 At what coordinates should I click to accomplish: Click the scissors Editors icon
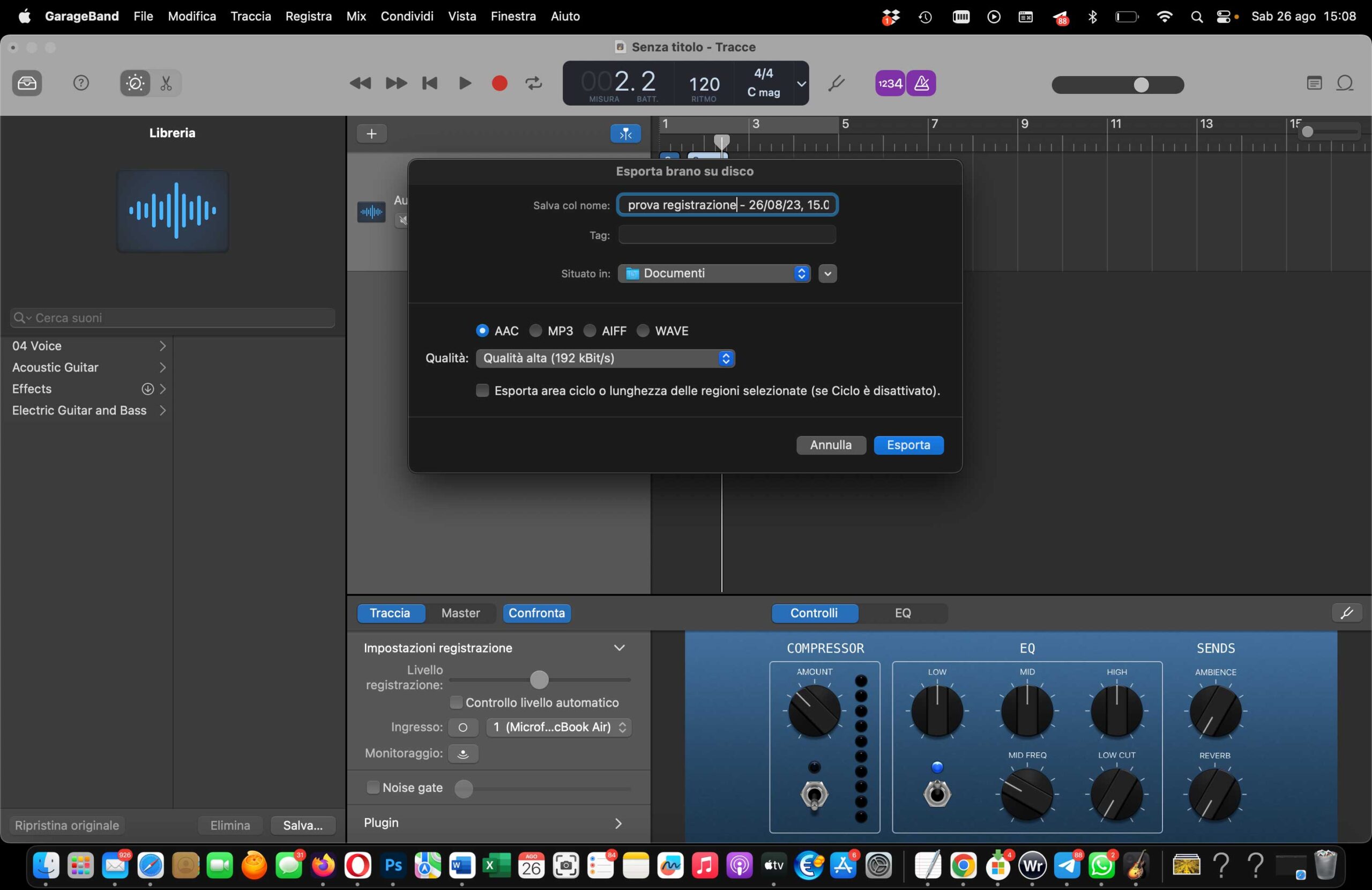pos(166,84)
